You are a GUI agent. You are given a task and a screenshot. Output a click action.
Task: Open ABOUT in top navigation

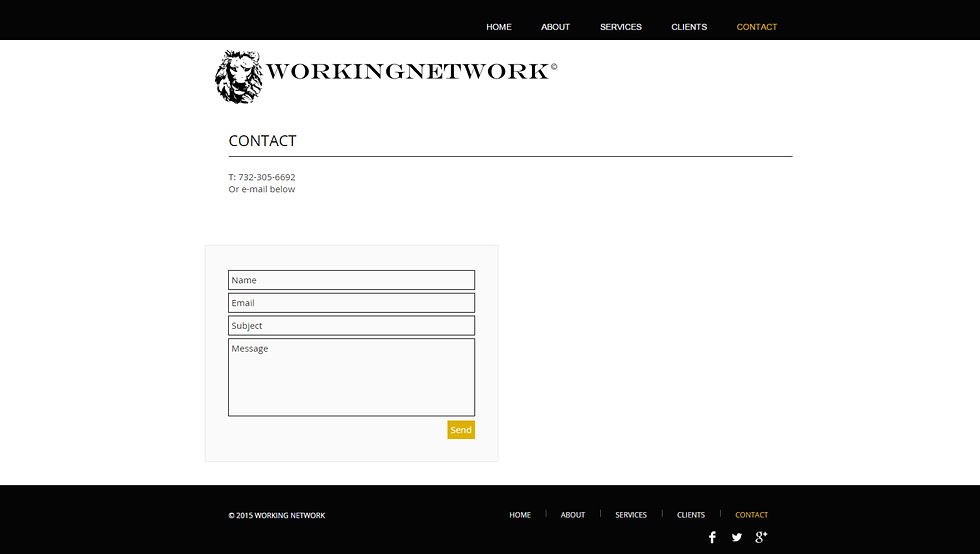click(x=556, y=27)
